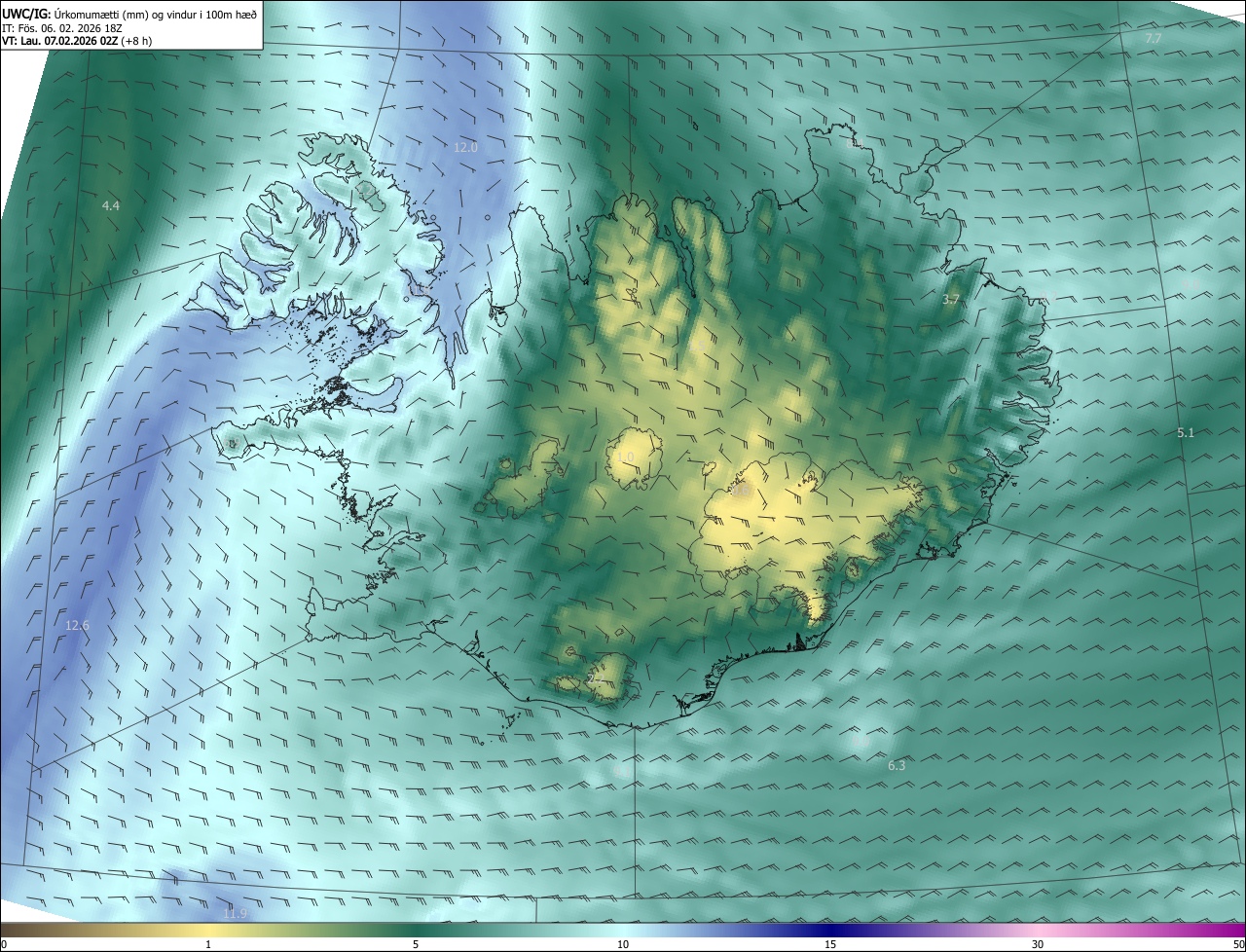Click the color scale tick label "10"
Viewport: 1246px width, 952px height.
click(x=623, y=944)
